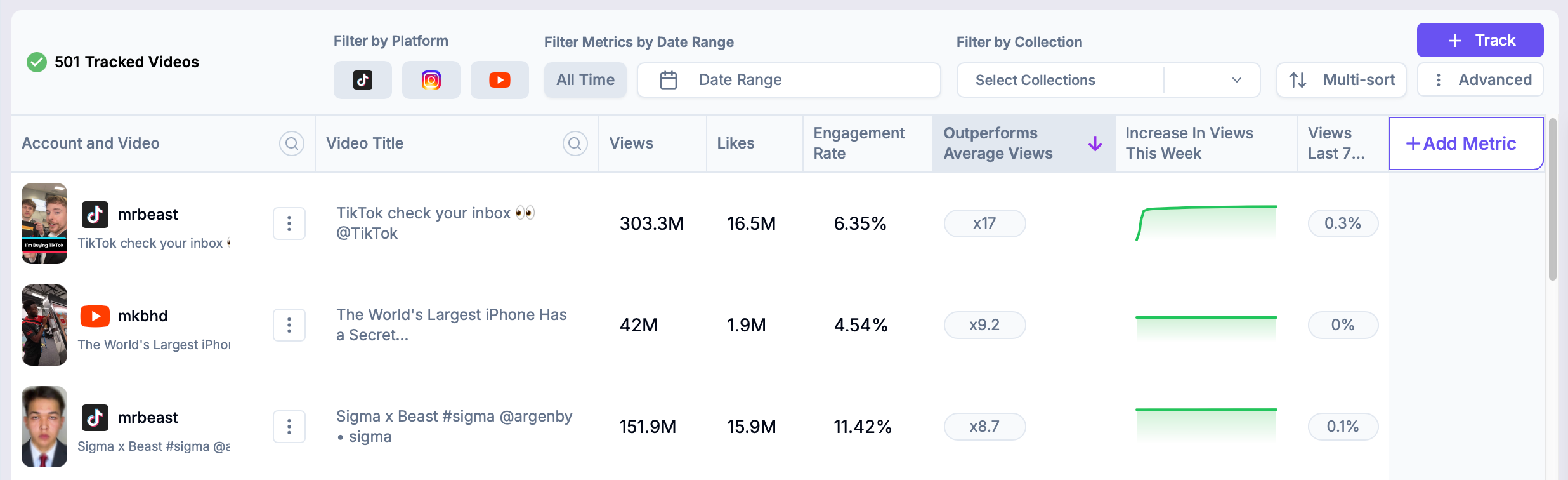Screen dimensions: 1568x480
Task: Click the calendar icon in Date Range field
Action: (669, 80)
